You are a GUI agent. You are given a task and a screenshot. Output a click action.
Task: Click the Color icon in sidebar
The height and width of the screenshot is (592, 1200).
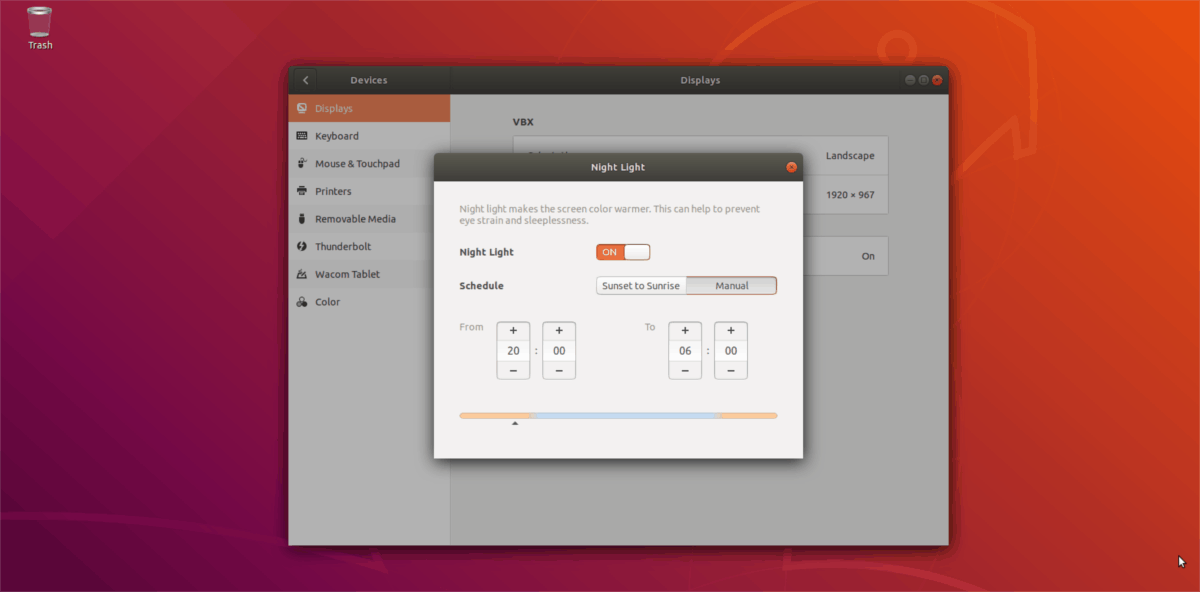coord(302,302)
